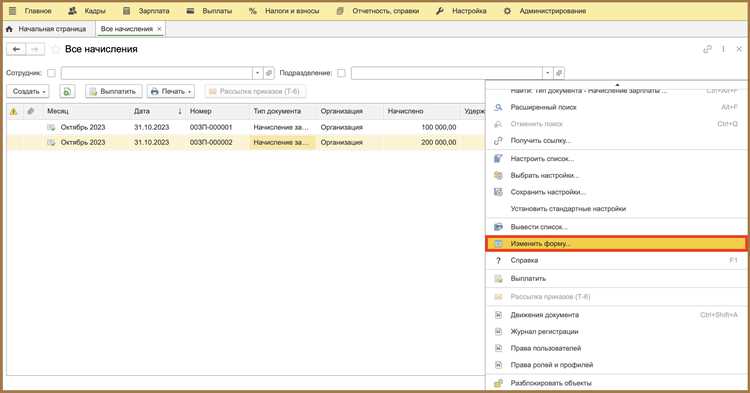Enable the Подразделение filter checkbox
Screen dimensions: 750x393
pyautogui.click(x=341, y=73)
